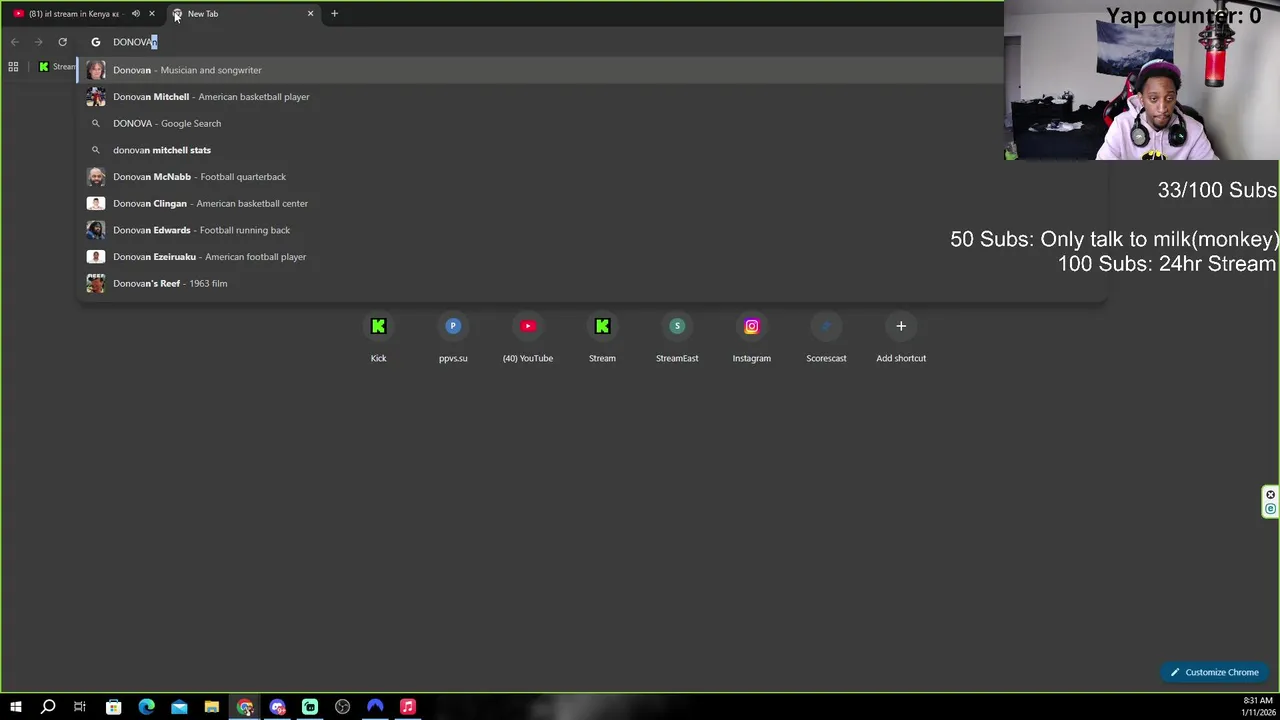Mute the irl stream in Kenya tab audio
The image size is (1280, 720).
136,14
